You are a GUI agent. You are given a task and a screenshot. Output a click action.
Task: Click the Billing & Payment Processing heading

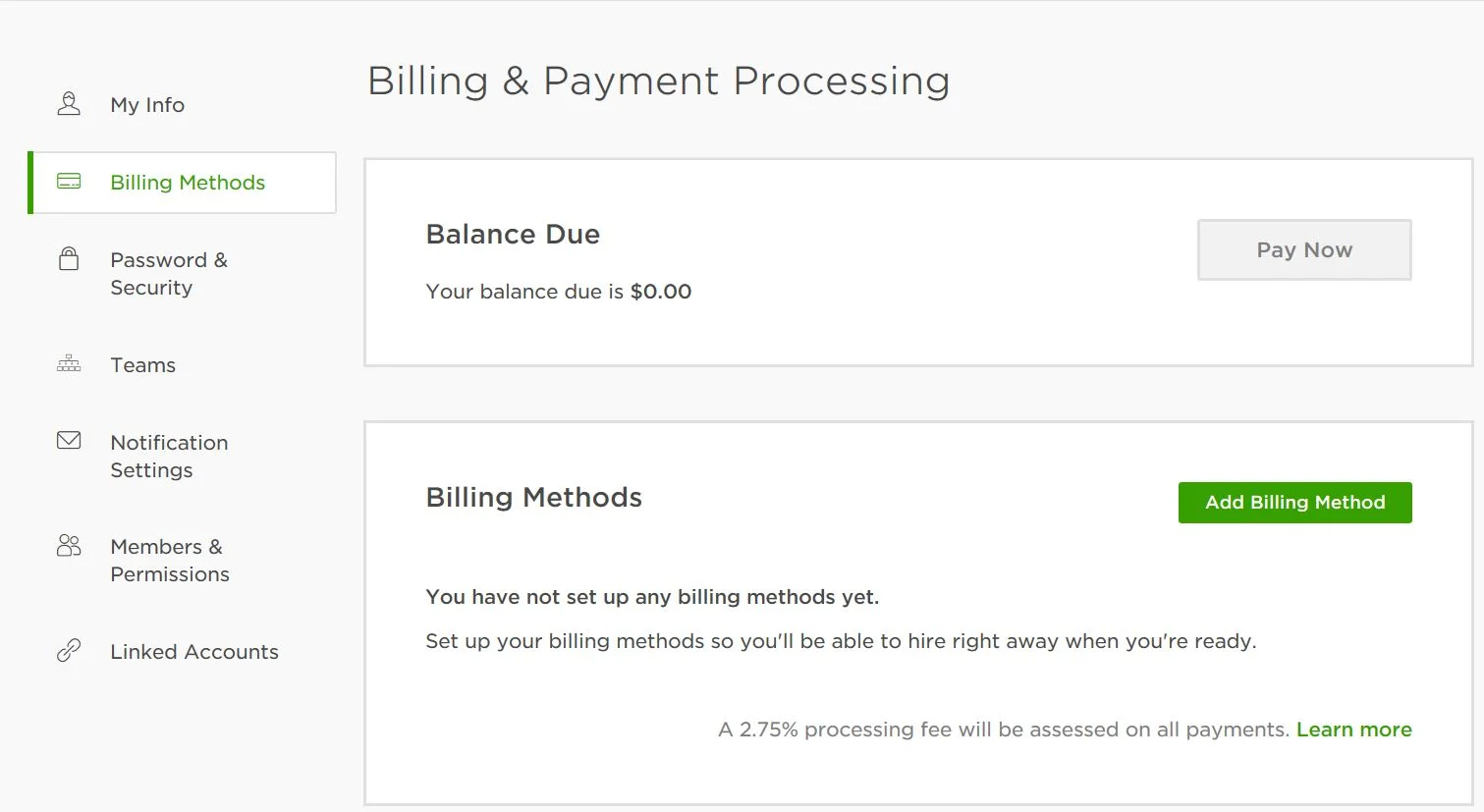point(658,81)
